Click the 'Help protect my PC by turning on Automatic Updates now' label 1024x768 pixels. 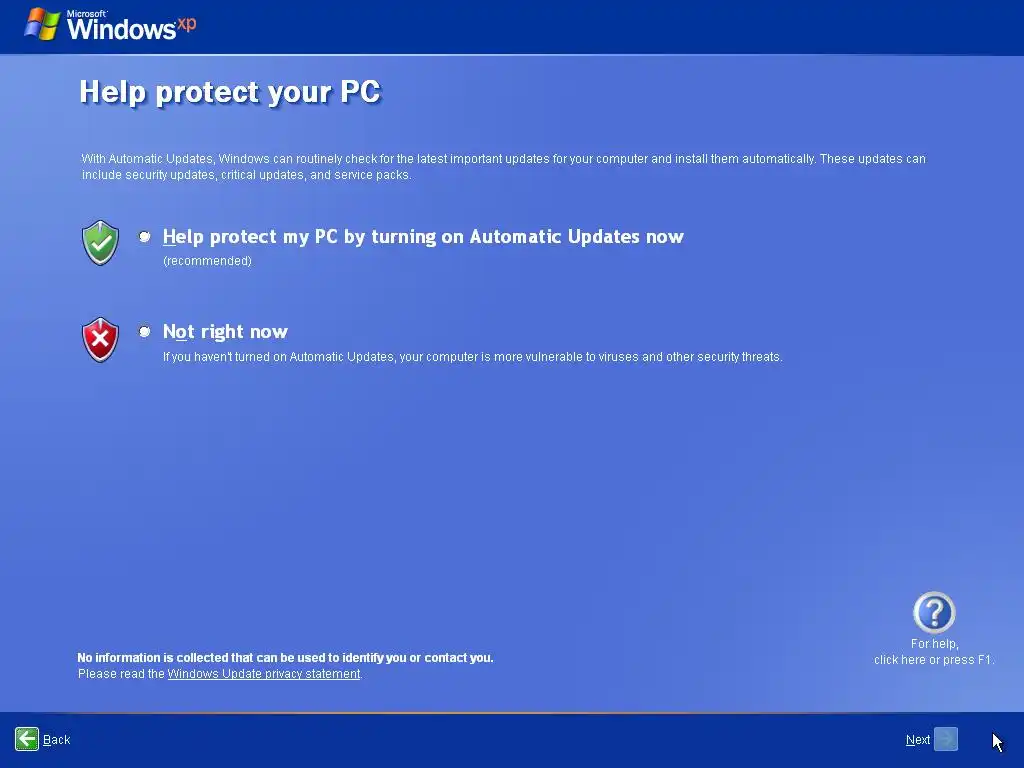423,236
